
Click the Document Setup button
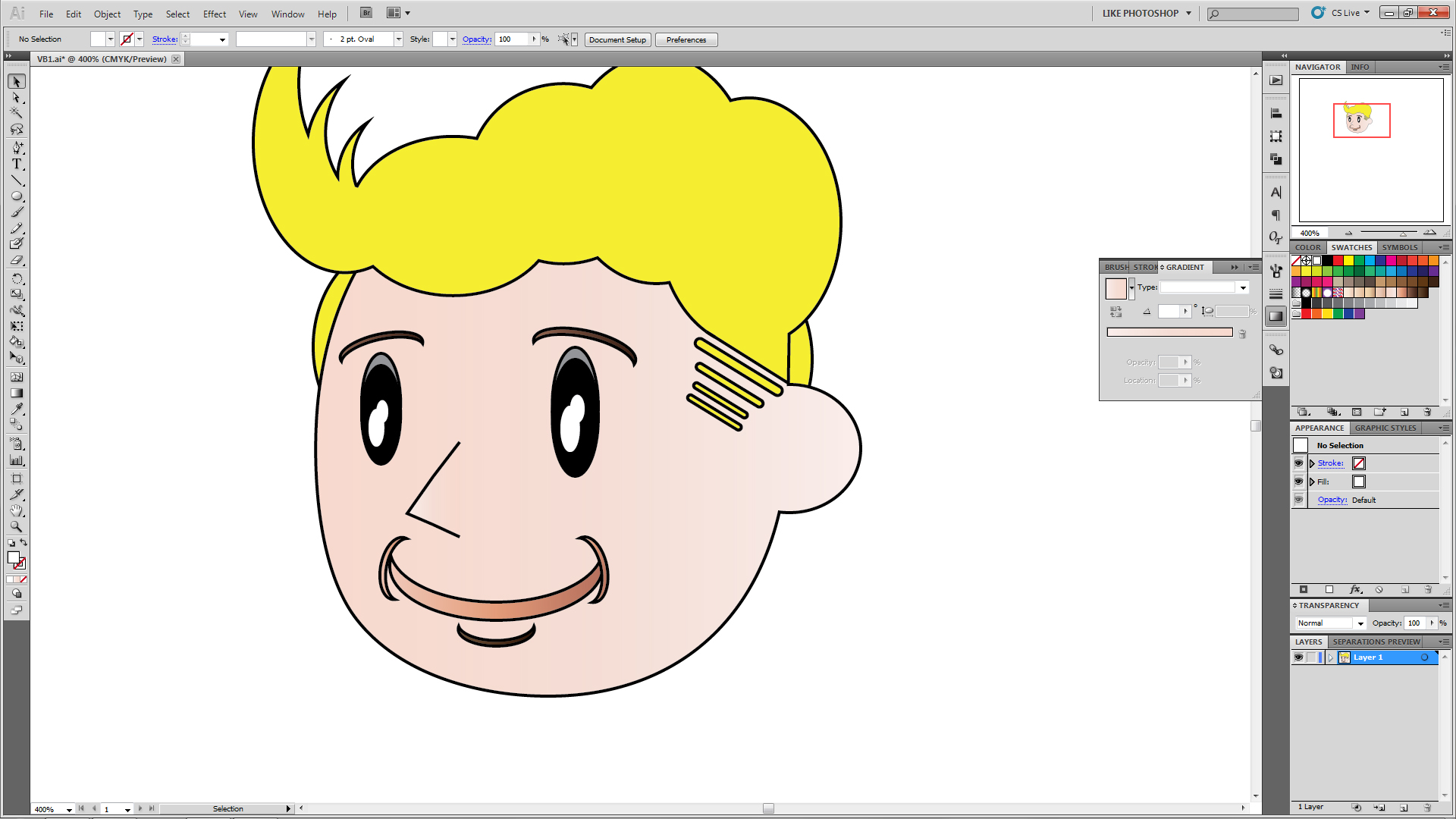click(617, 39)
